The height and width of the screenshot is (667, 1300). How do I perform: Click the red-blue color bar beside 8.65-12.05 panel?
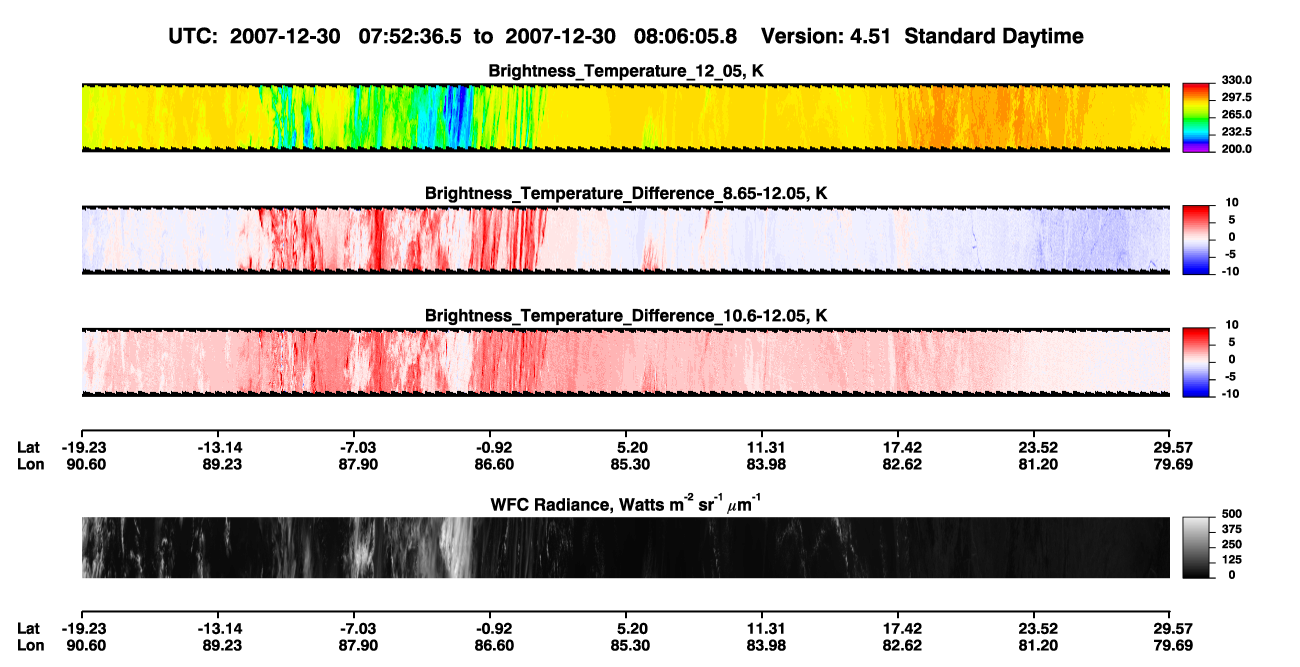(x=1196, y=238)
